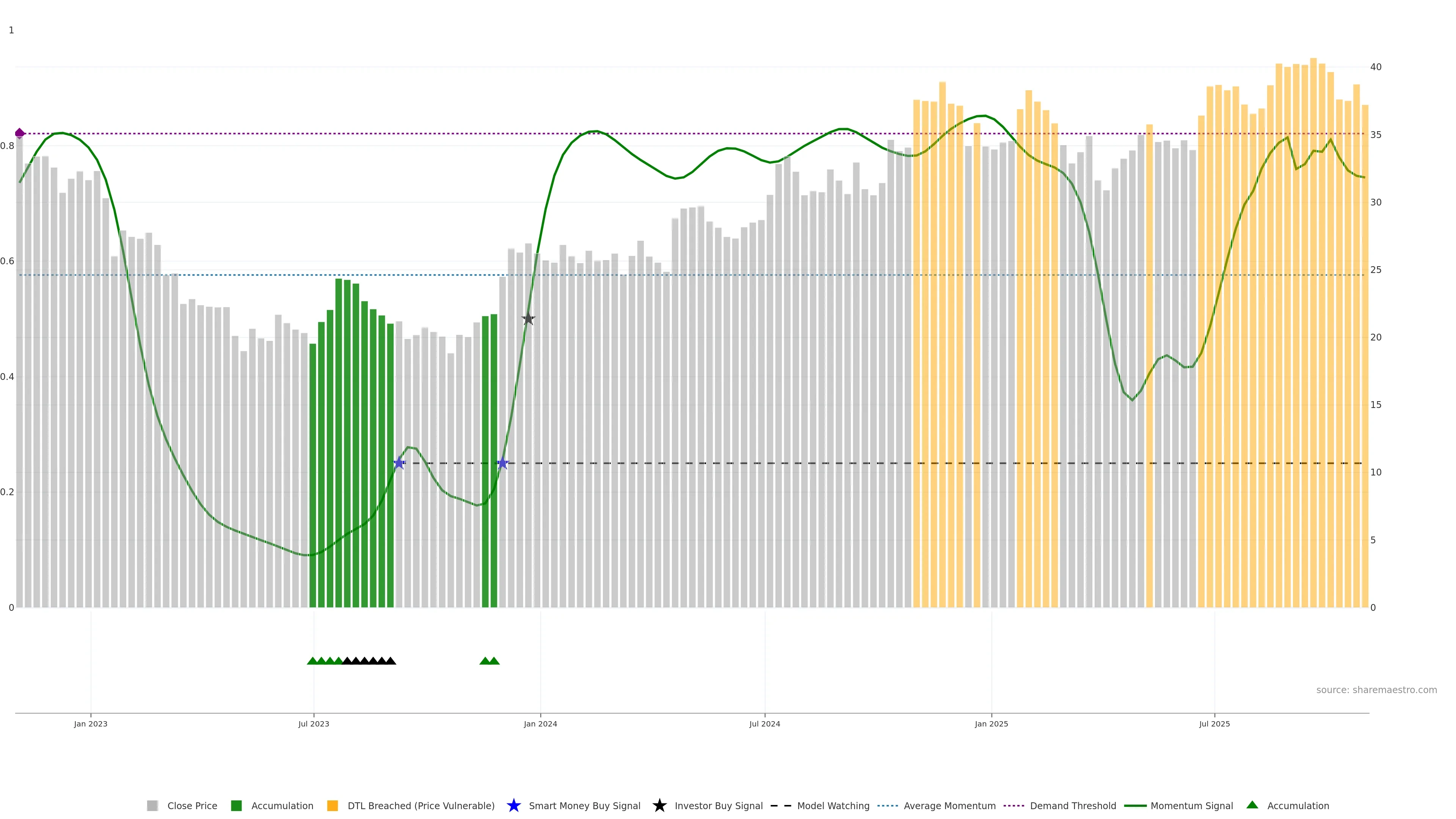The width and height of the screenshot is (1456, 819).
Task: Click the Jan 2024 axis label
Action: [x=540, y=723]
